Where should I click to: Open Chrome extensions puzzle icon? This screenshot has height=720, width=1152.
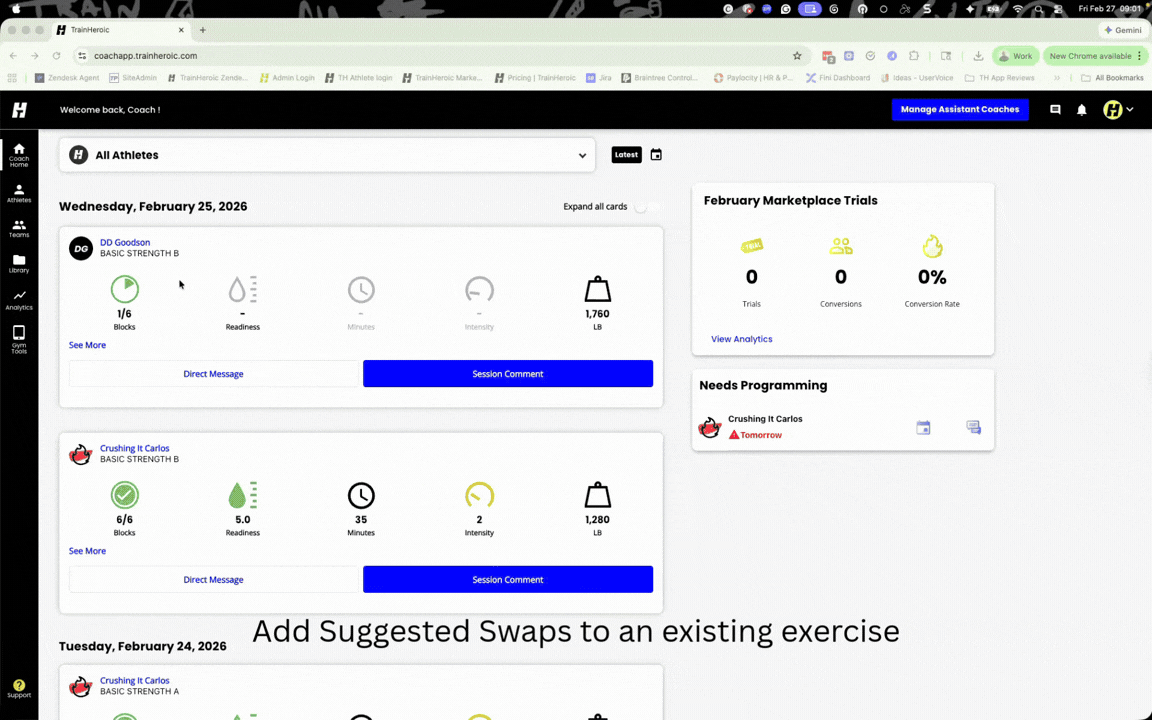pyautogui.click(x=914, y=56)
